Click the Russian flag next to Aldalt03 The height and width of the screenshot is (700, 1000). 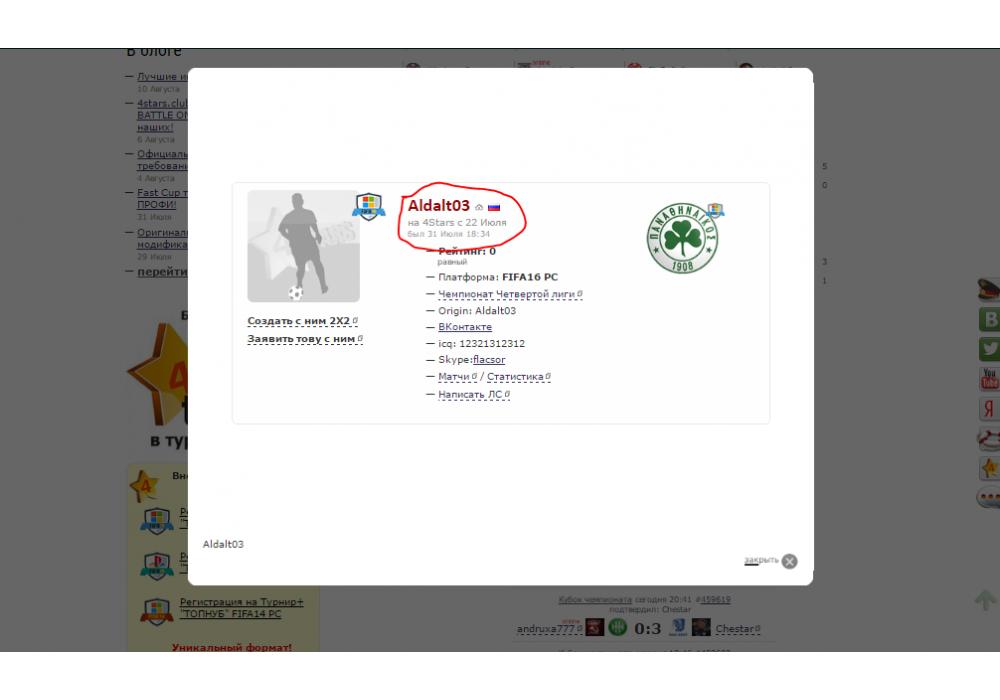(x=494, y=207)
